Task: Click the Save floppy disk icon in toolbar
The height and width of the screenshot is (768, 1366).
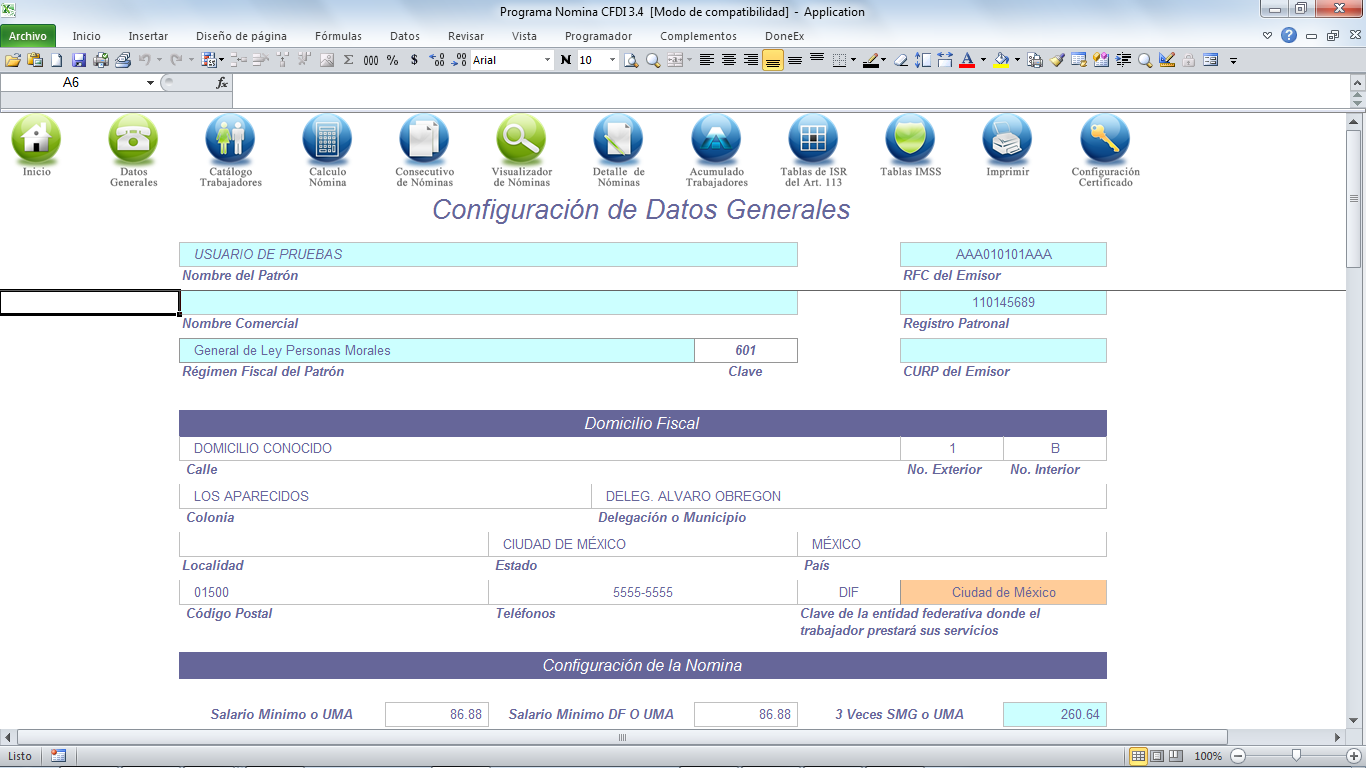Action: tap(79, 60)
